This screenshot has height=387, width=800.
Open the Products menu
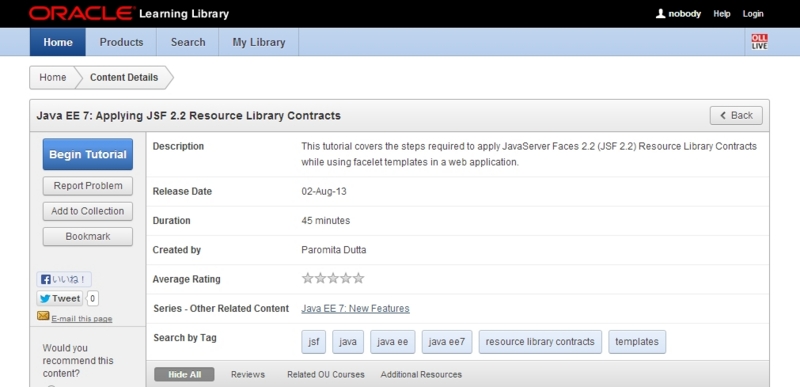tap(121, 42)
